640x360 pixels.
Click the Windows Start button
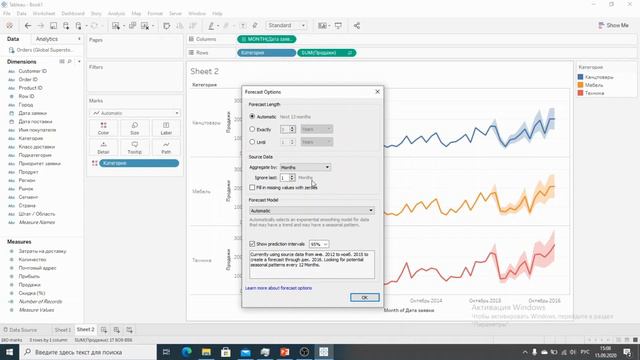click(9, 352)
